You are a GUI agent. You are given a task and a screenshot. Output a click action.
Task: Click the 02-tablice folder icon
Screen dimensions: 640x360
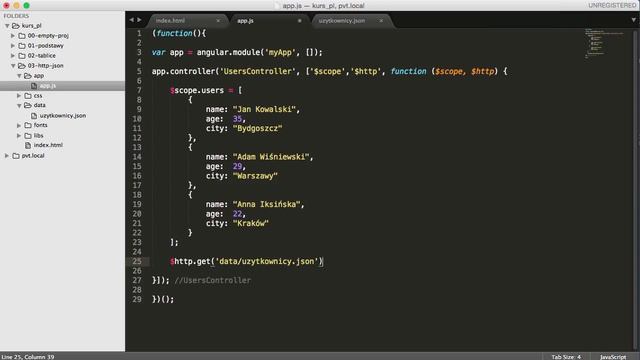(22, 56)
